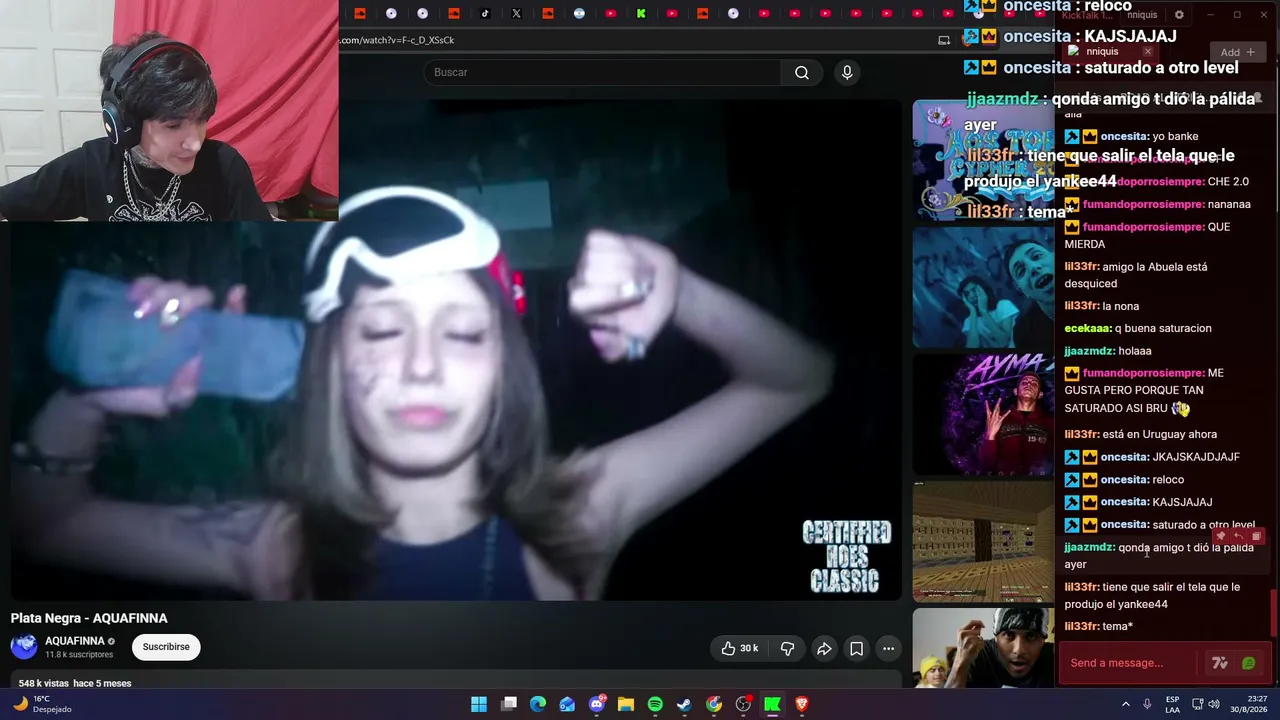Click the YouTube search magnifier button
The width and height of the screenshot is (1280, 720).
point(802,72)
